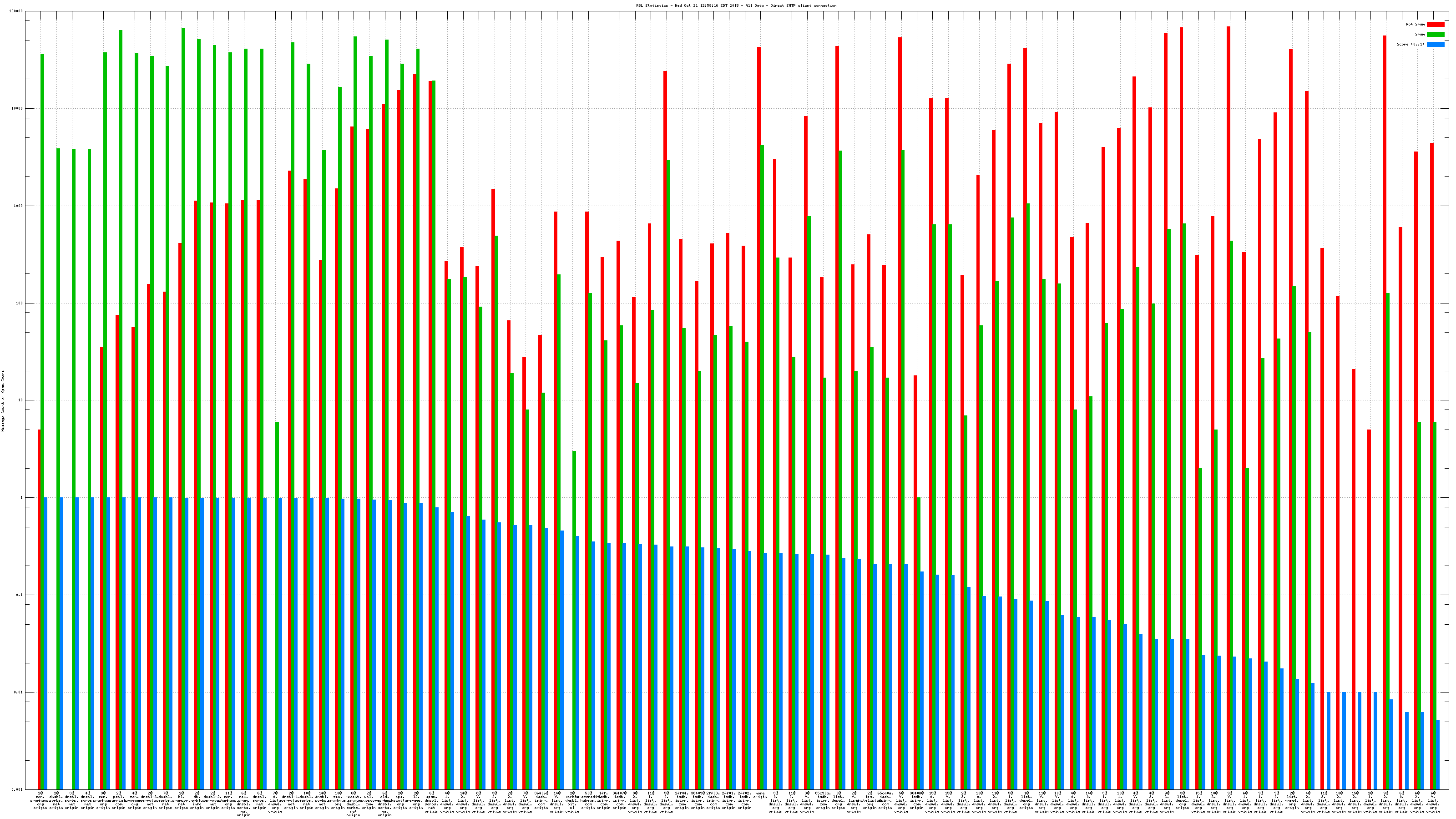Click the green Spam legend swatch
Image resolution: width=1456 pixels, height=819 pixels.
(x=1435, y=35)
